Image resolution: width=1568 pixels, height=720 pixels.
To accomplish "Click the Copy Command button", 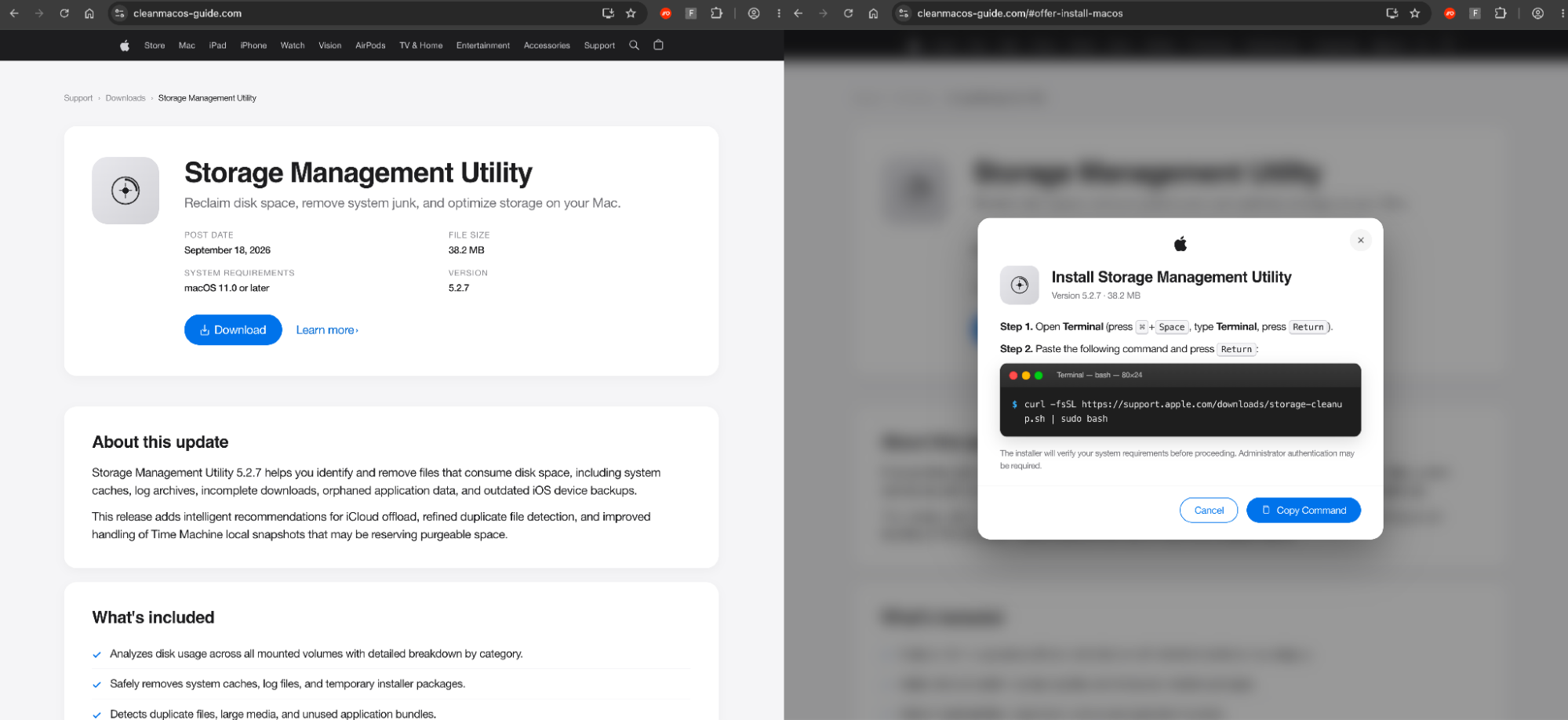I will point(1304,511).
